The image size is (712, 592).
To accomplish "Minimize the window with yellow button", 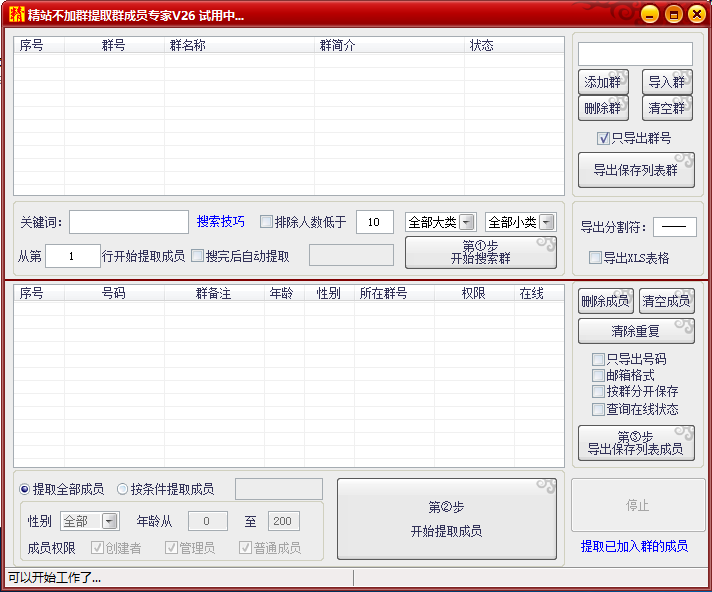I will (x=650, y=15).
